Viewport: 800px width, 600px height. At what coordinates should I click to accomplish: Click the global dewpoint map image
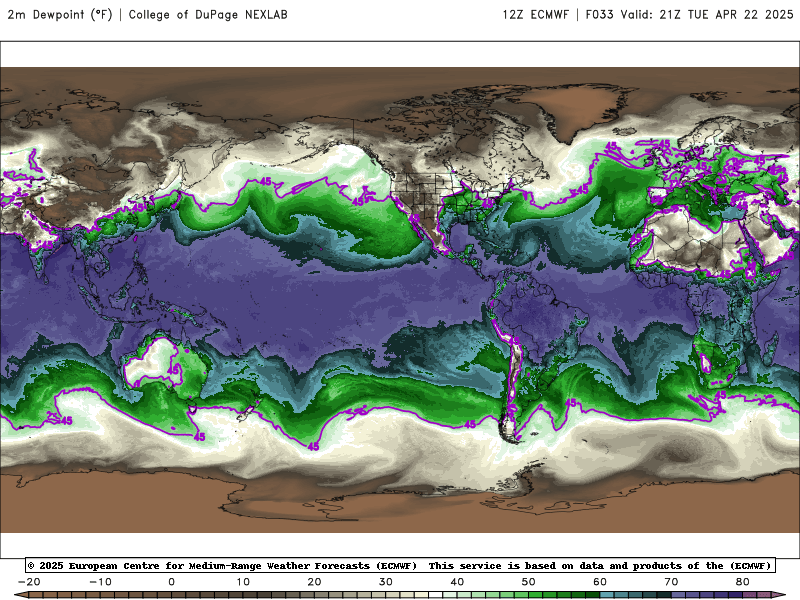point(400,300)
